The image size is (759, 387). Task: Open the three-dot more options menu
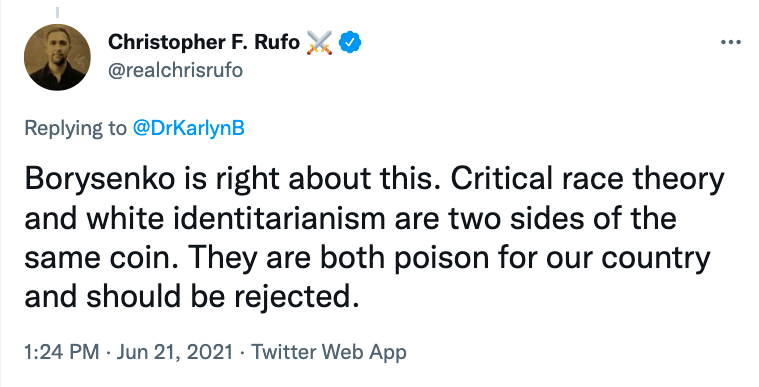coord(730,43)
